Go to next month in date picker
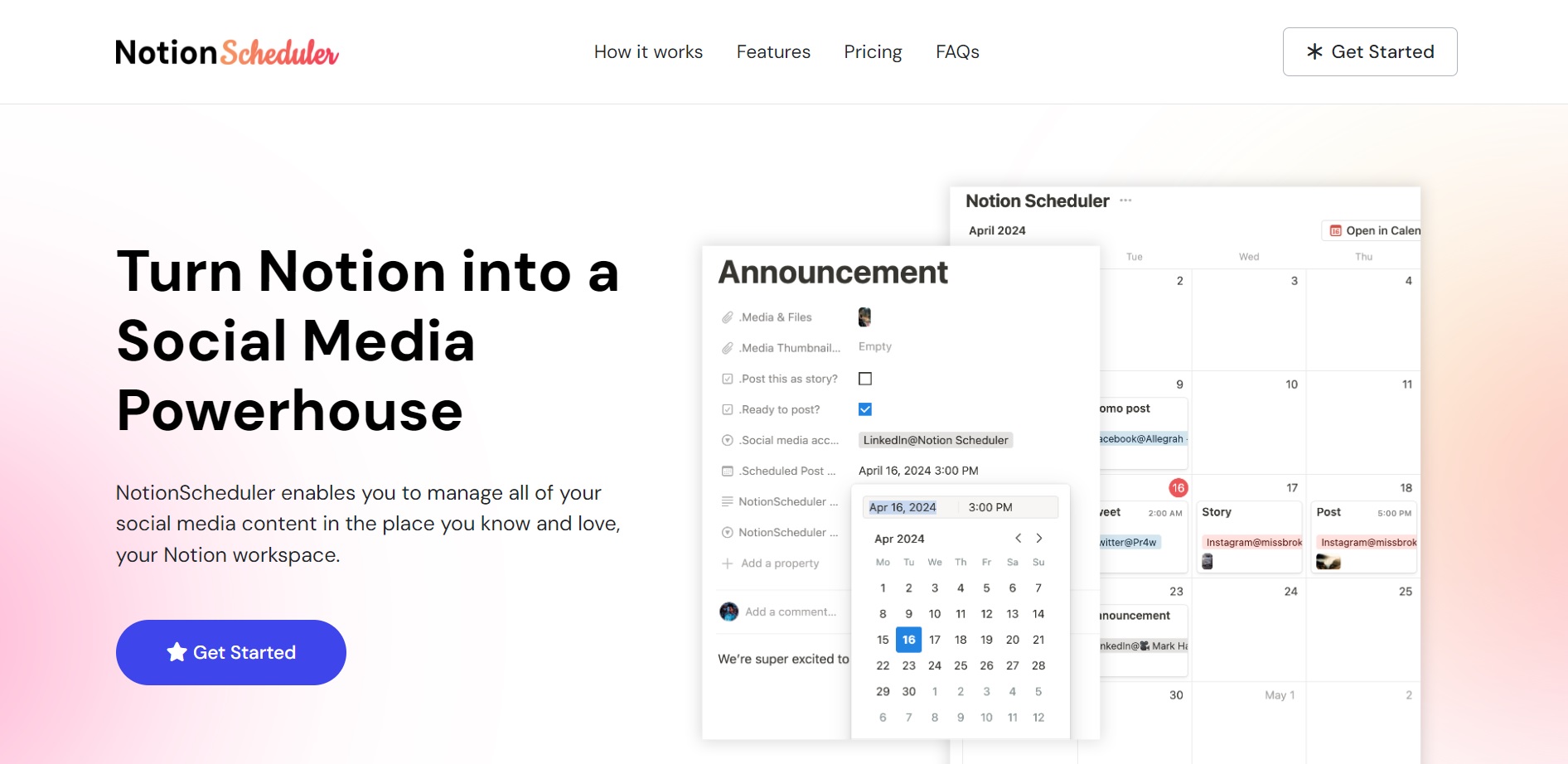Screen dimensions: 1568x764 [x=1039, y=538]
